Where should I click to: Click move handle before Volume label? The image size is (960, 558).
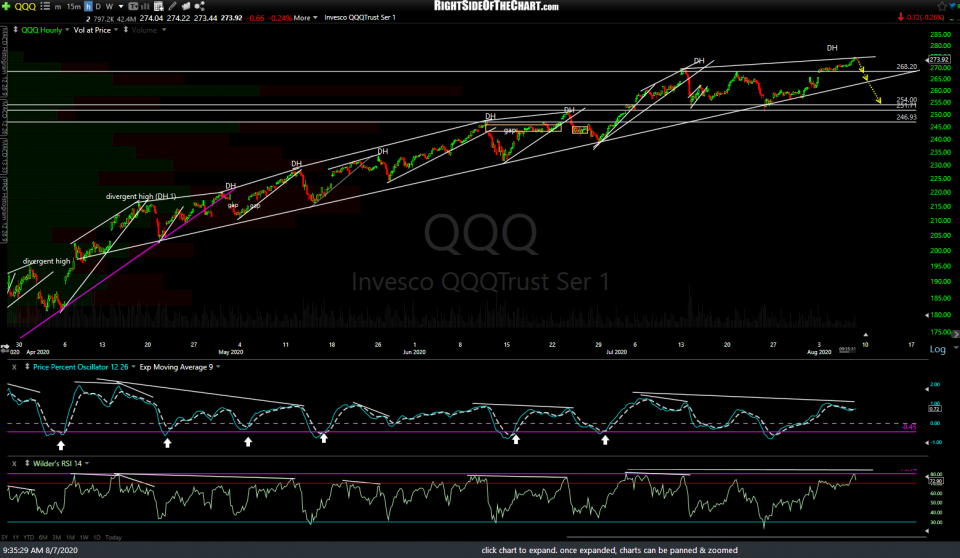pos(126,29)
